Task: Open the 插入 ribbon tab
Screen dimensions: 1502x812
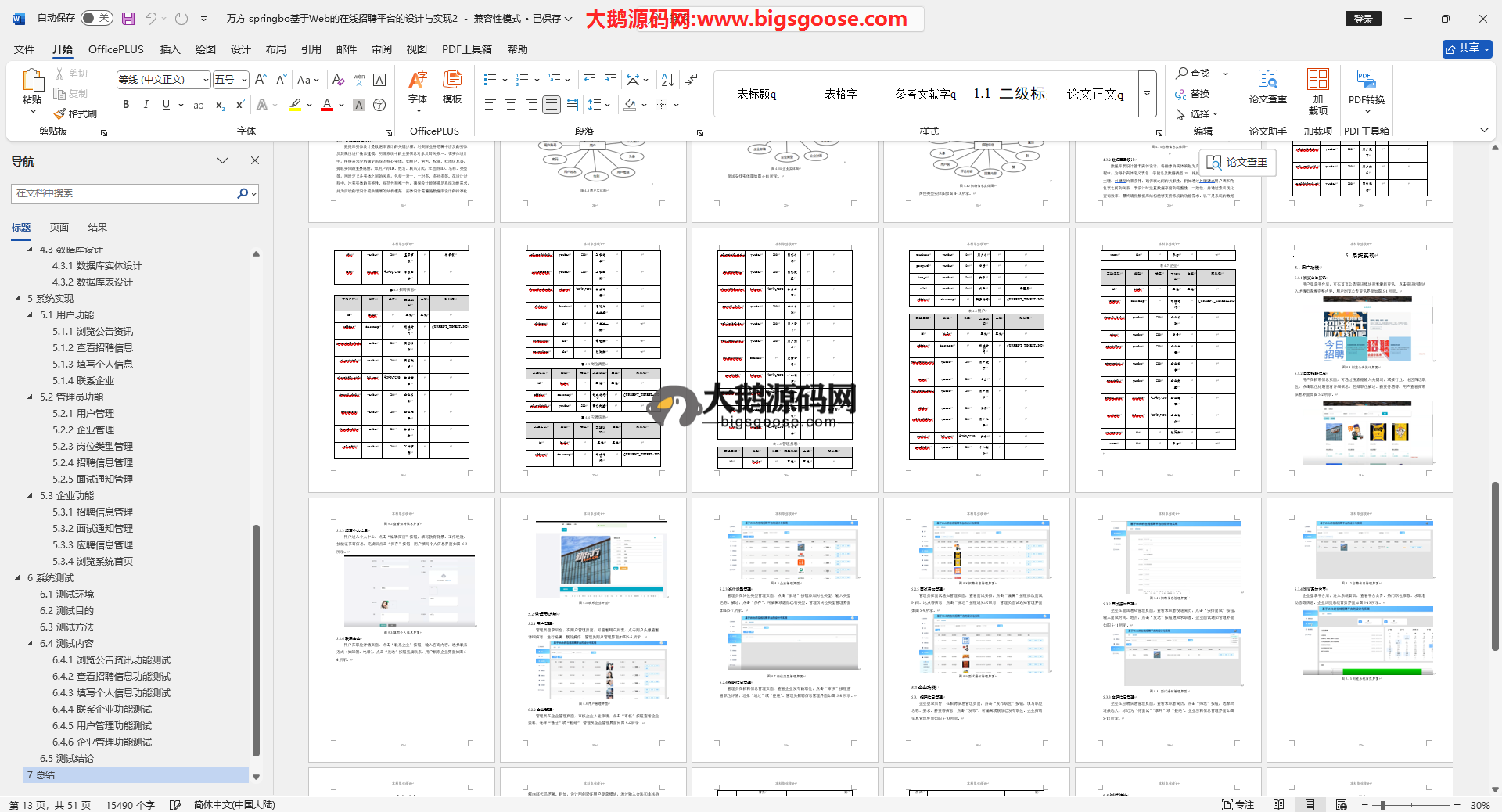Action: [x=170, y=49]
